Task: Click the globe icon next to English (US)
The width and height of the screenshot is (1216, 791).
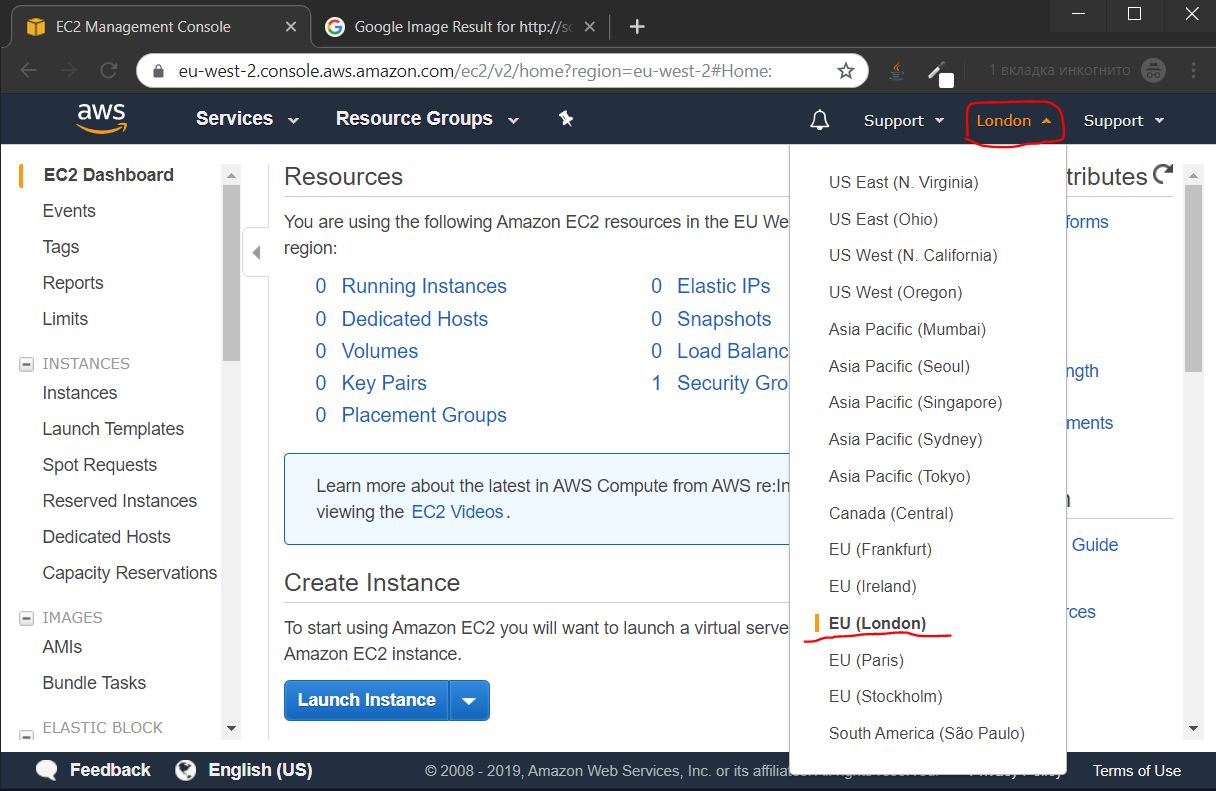Action: (185, 770)
